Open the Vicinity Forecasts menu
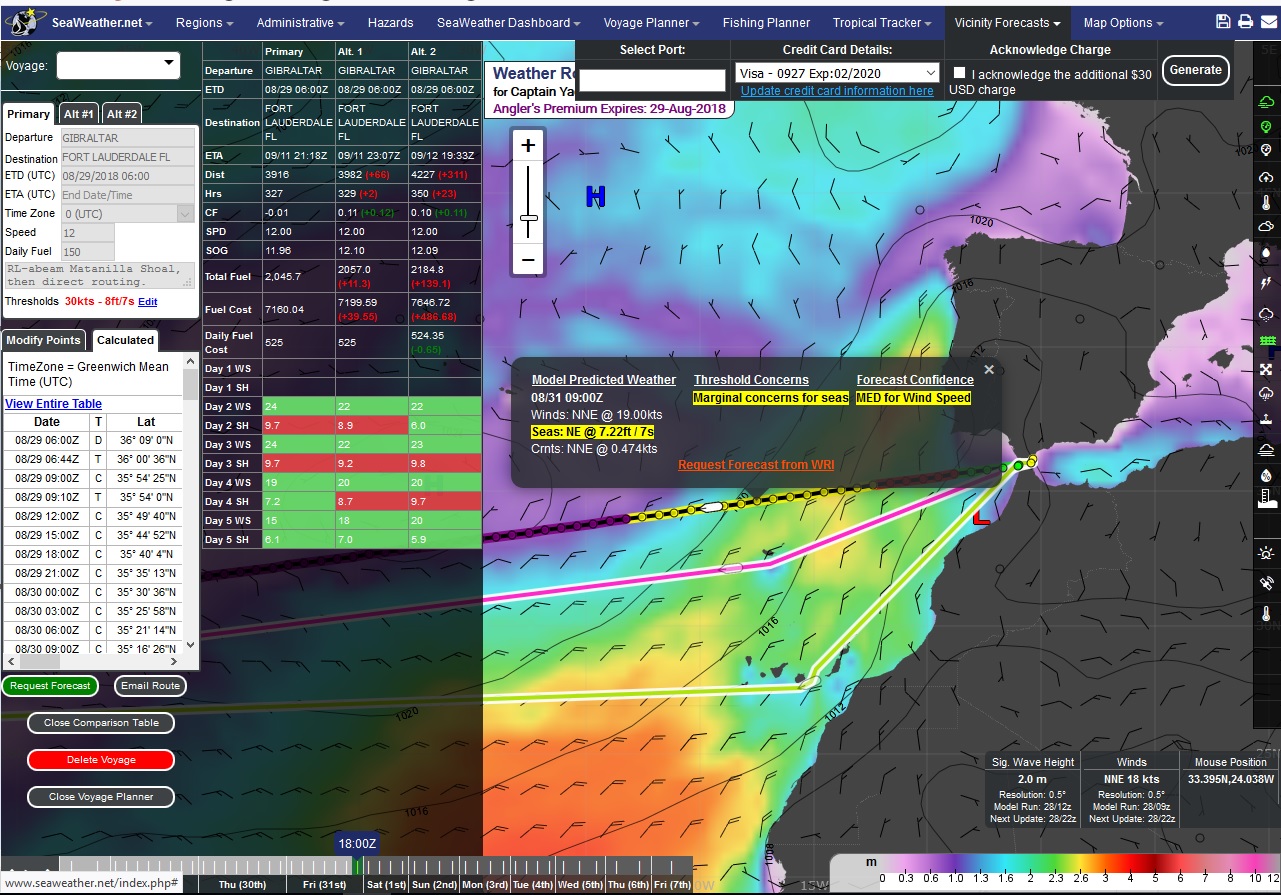This screenshot has width=1281, height=895. tap(1008, 22)
